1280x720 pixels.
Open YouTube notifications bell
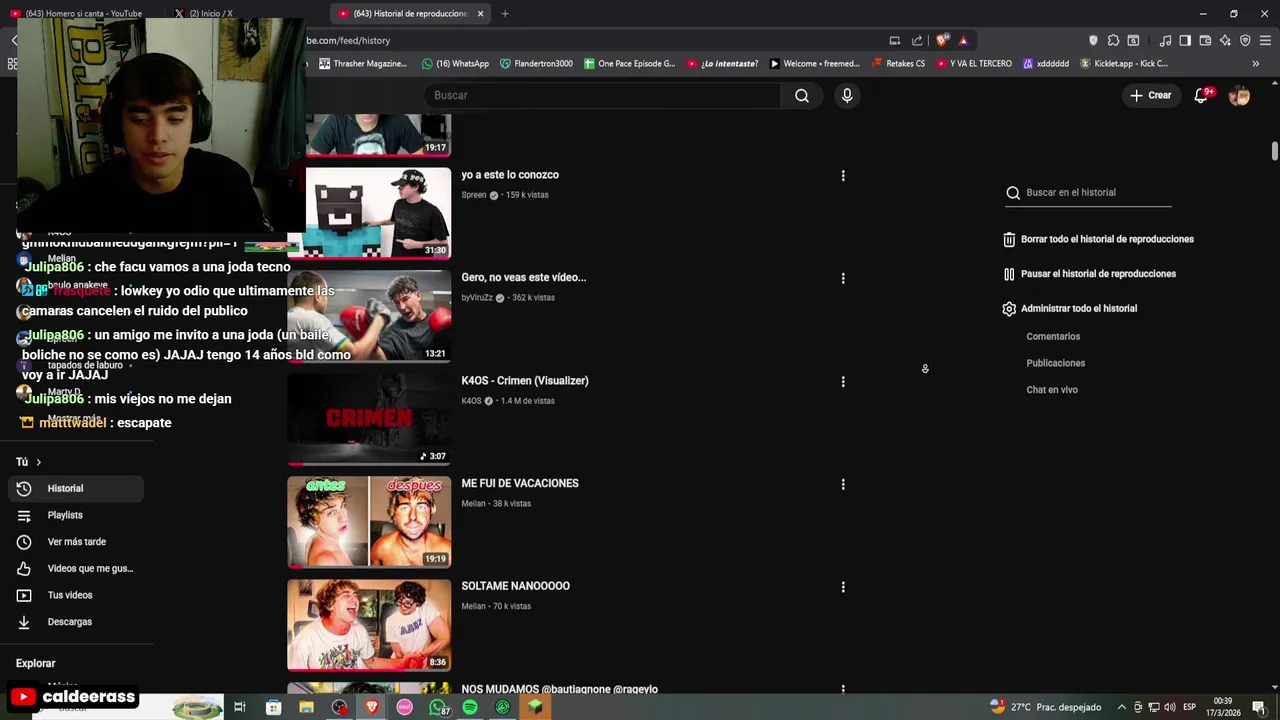[1201, 95]
